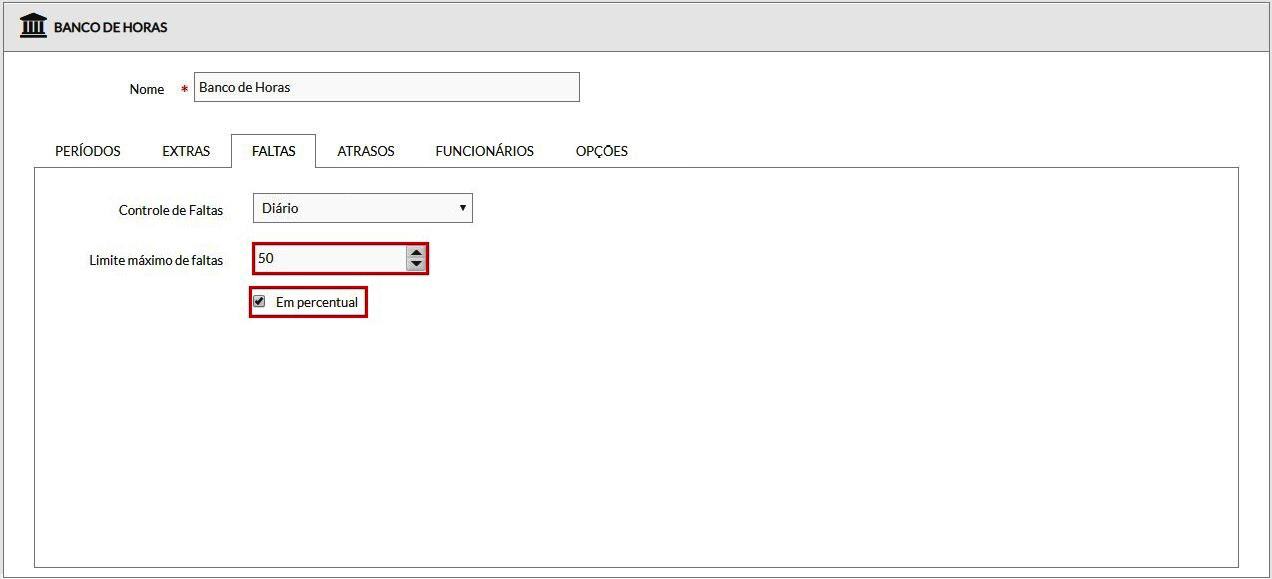Click the Nome text input field
Image resolution: width=1272 pixels, height=579 pixels.
386,87
